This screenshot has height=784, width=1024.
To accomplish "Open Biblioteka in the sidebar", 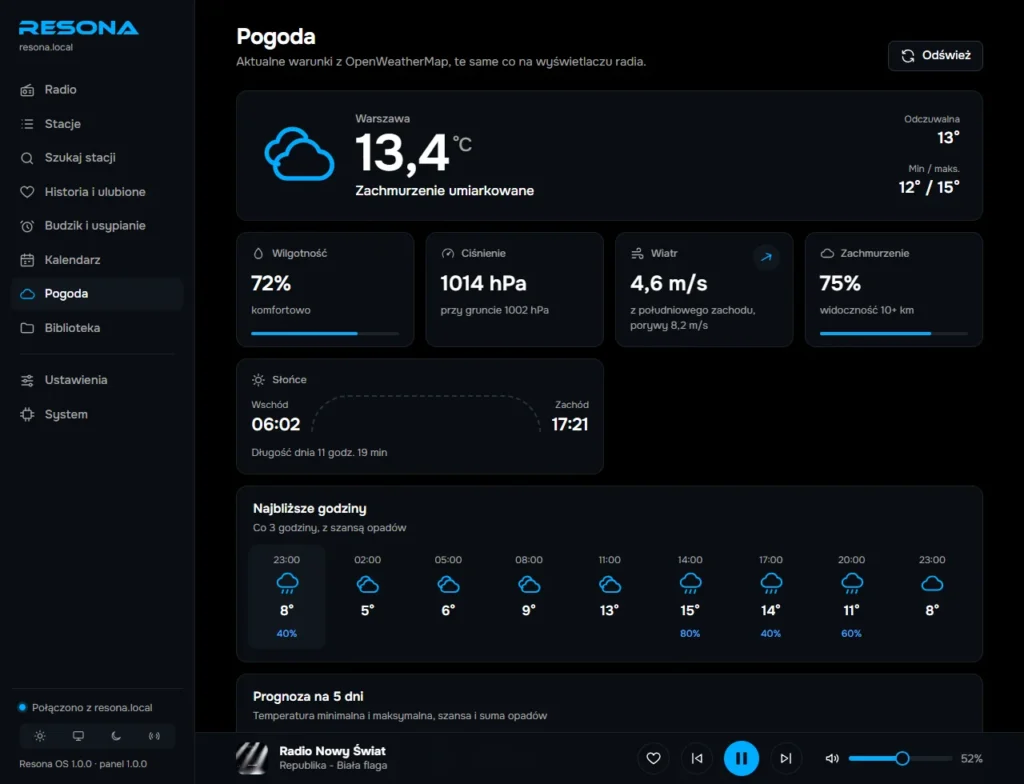I will click(97, 327).
